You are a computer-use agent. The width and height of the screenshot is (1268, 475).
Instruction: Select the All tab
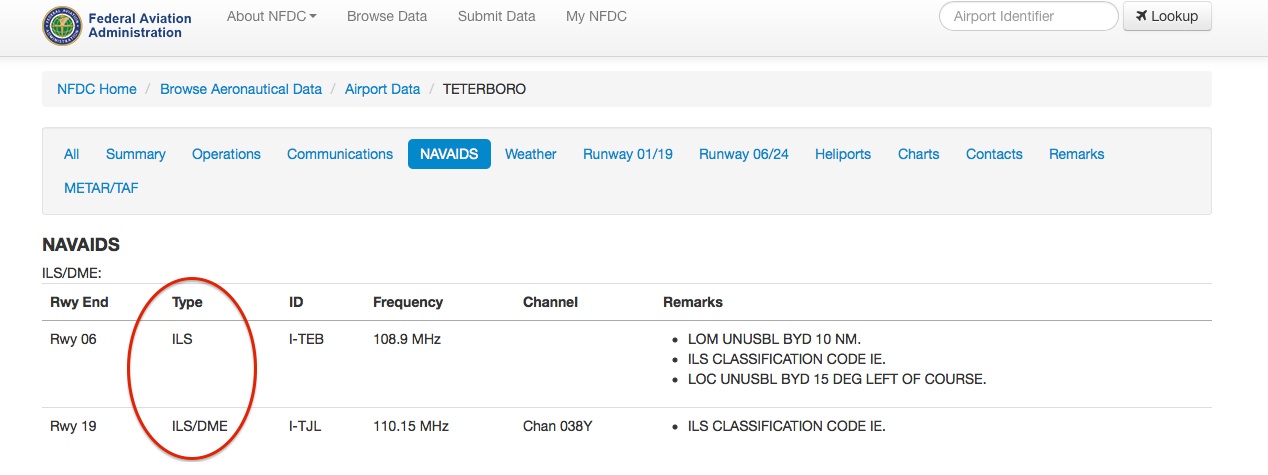click(72, 154)
